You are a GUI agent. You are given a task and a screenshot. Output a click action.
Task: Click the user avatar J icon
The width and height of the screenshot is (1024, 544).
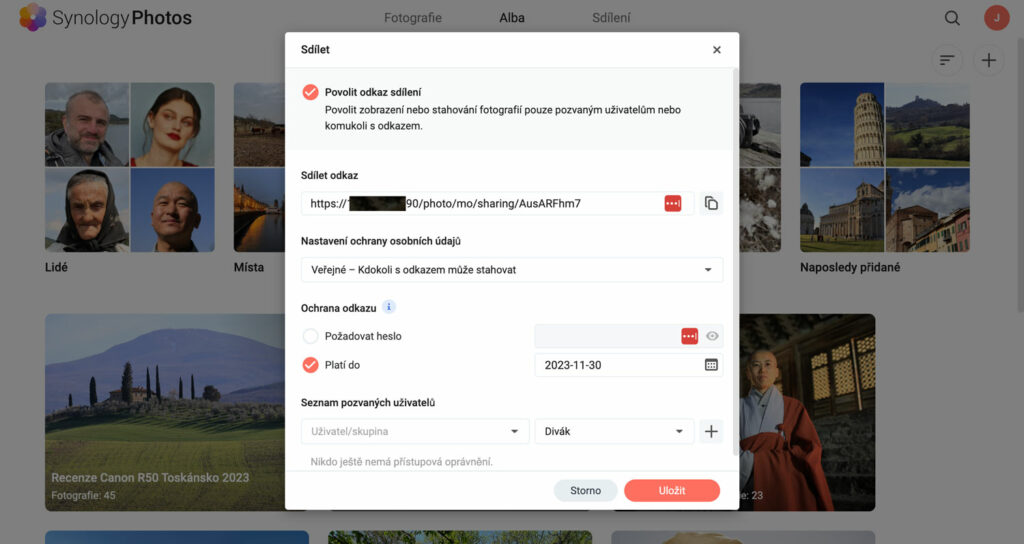click(996, 18)
